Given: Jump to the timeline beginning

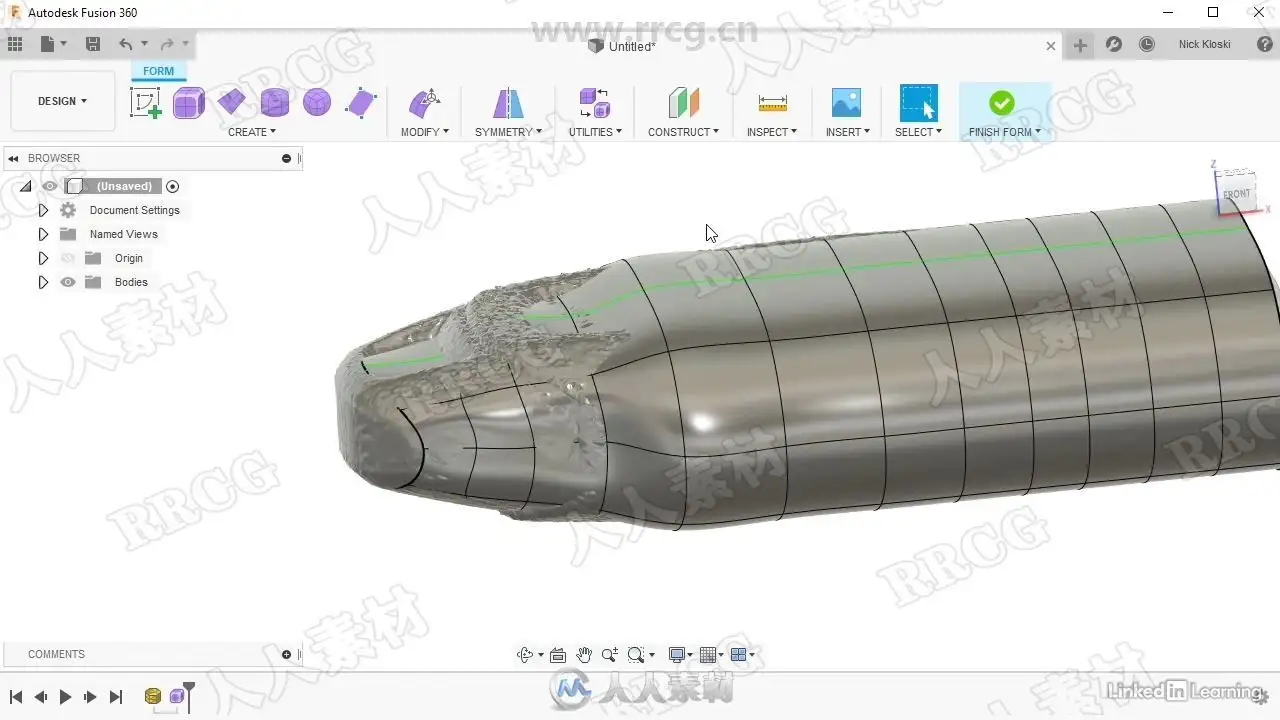Looking at the screenshot, I should [16, 697].
